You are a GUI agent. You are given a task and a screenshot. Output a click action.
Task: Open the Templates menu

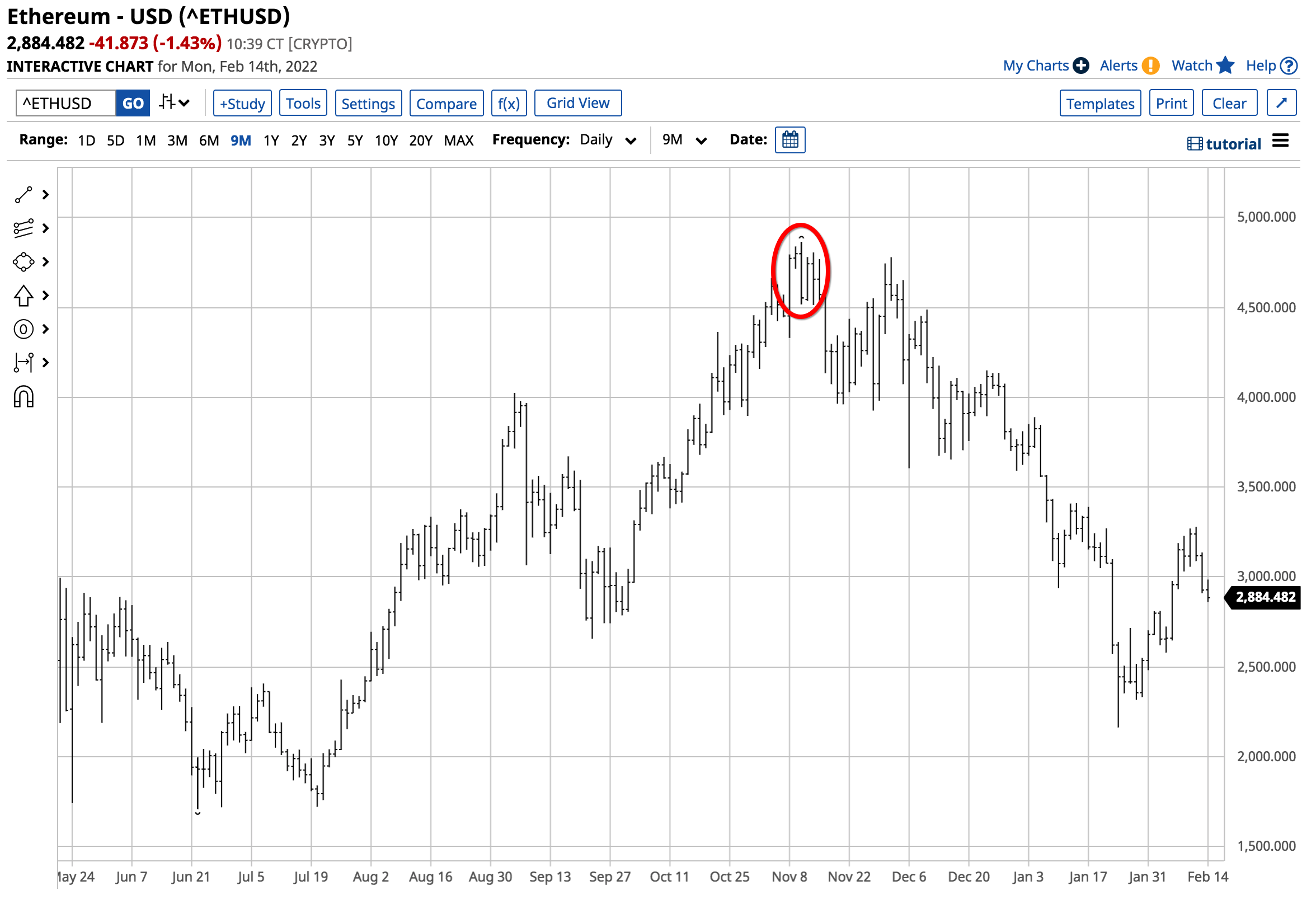pos(1099,103)
